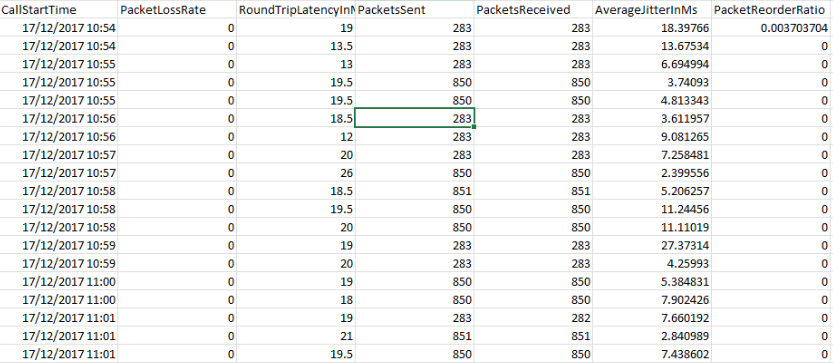
Task: Click PacketsReceived 851 in the 2.840989 jitter row
Action: pos(533,335)
